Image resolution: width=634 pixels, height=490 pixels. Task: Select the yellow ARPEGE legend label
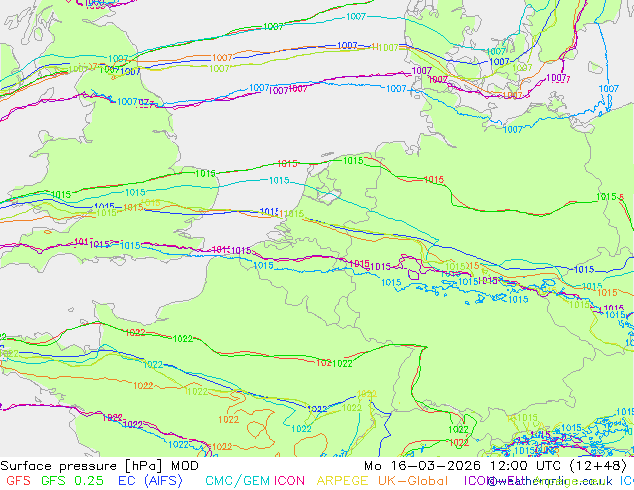coord(342,481)
